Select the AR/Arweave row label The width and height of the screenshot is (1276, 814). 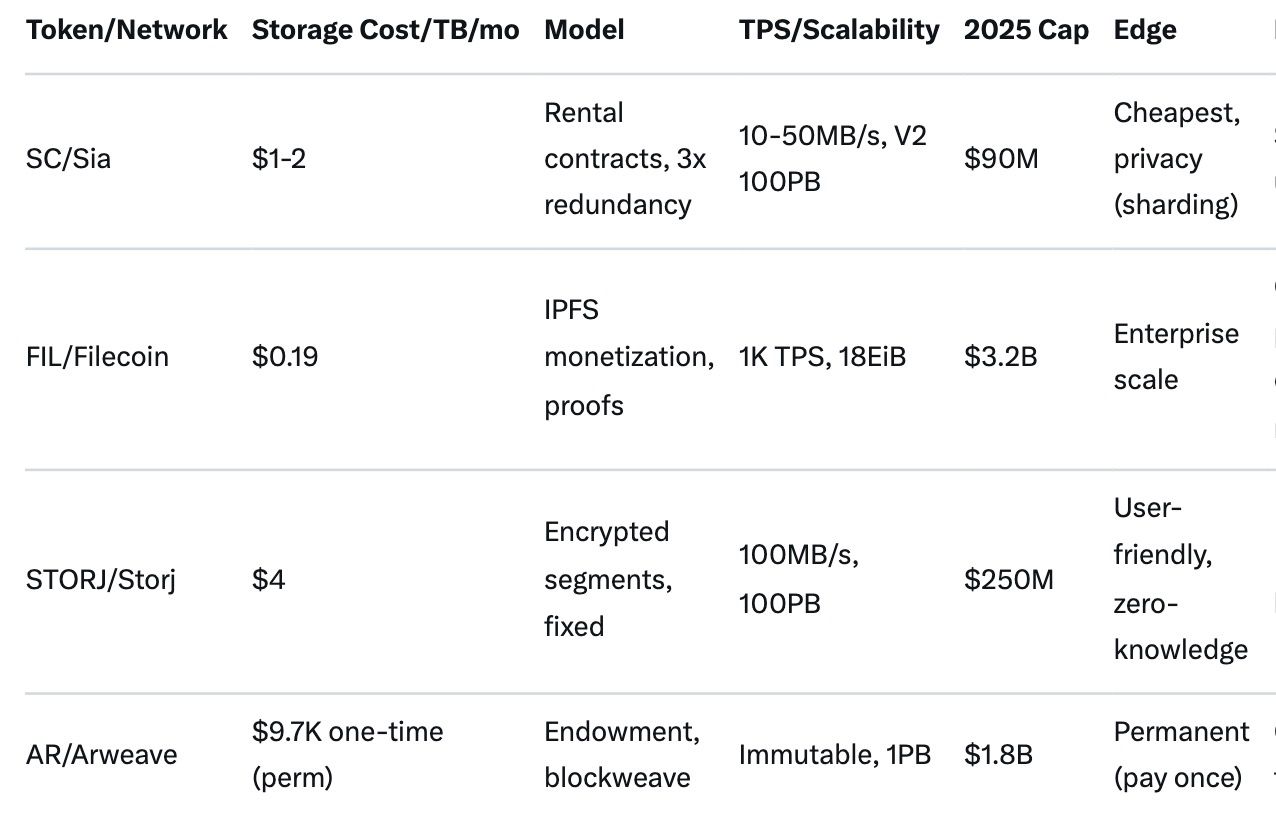[101, 754]
